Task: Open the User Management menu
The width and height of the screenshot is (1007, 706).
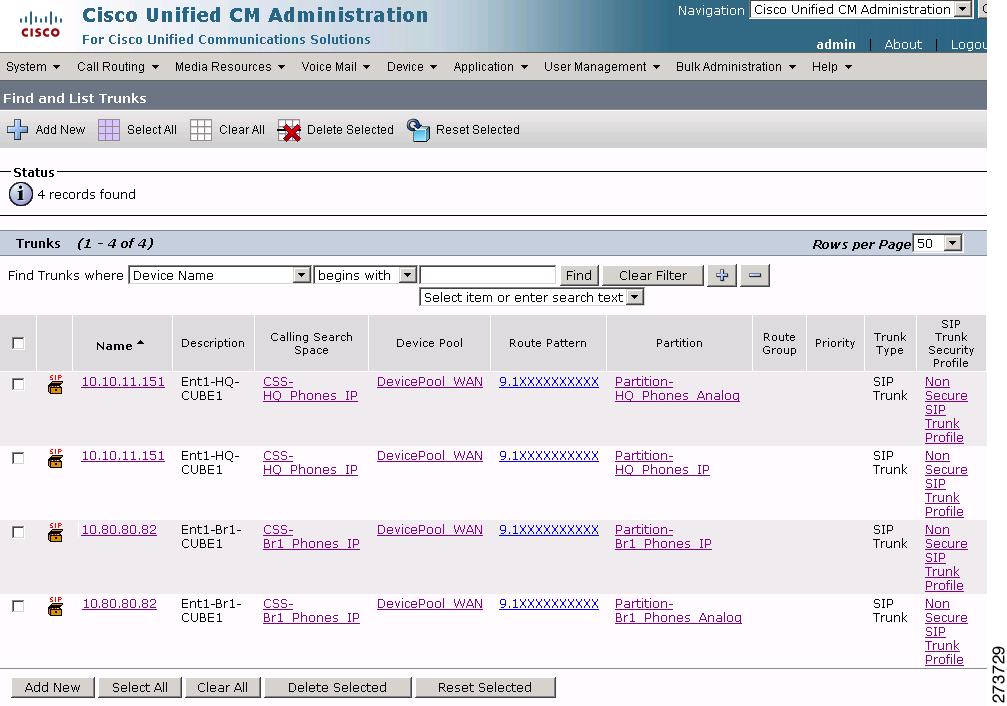Action: point(602,67)
